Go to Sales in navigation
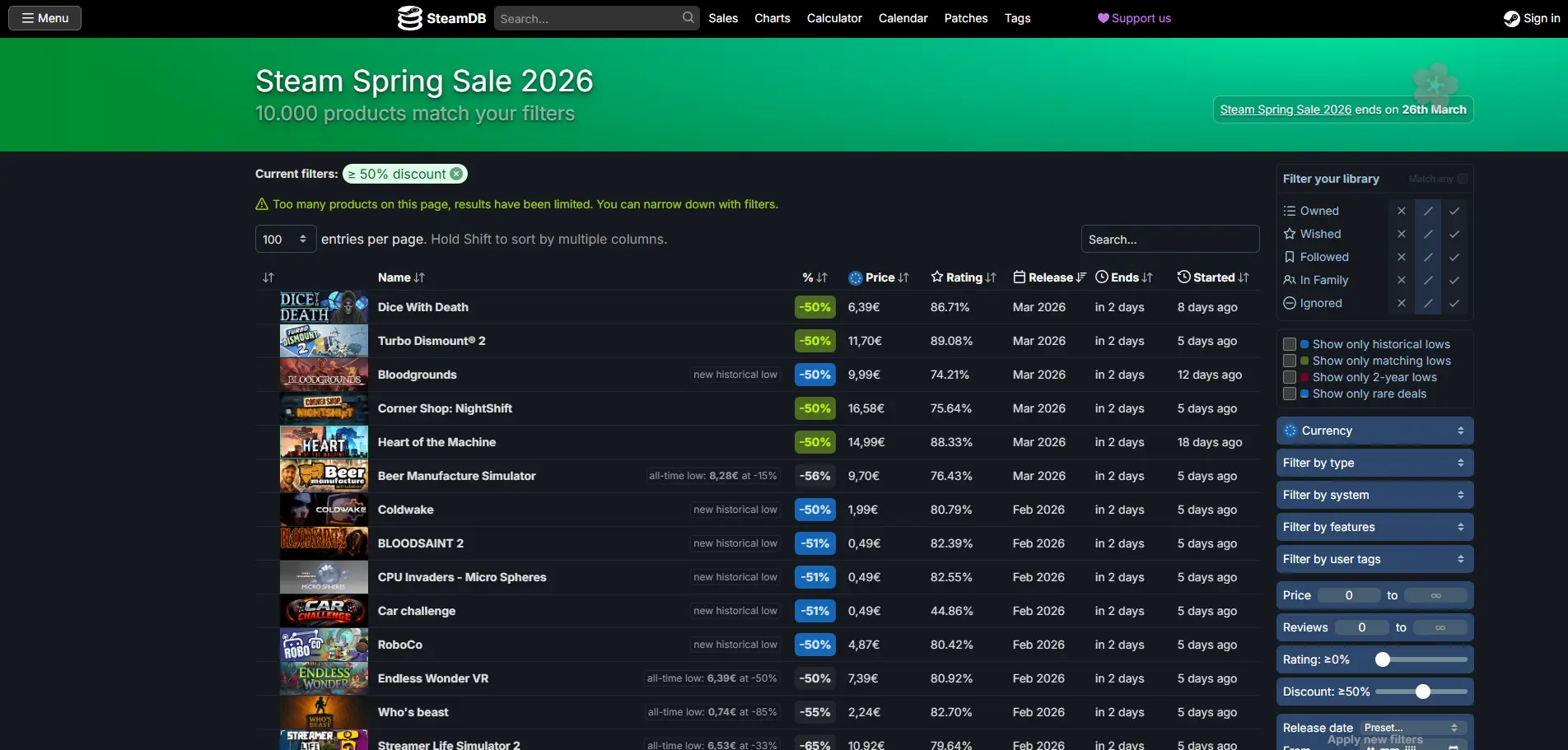 pos(723,18)
